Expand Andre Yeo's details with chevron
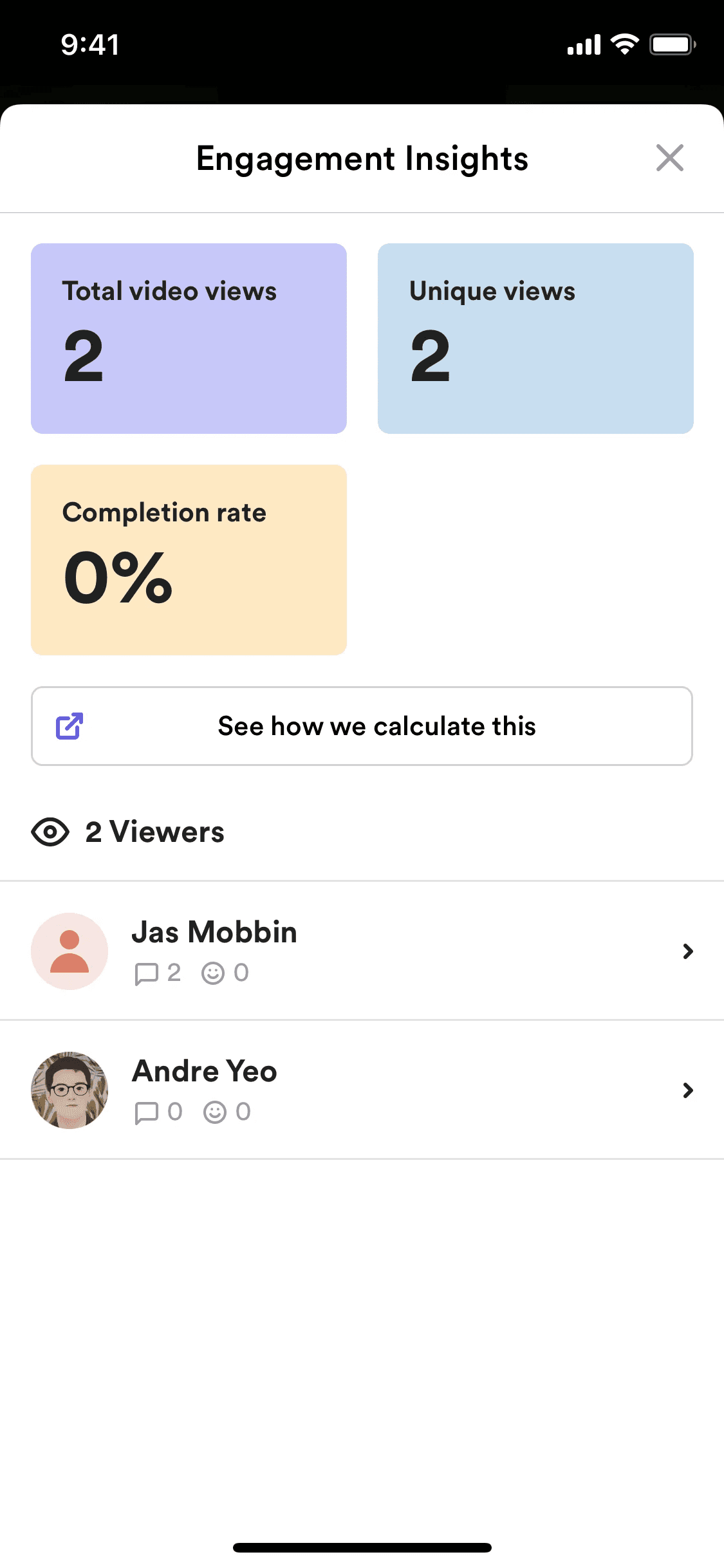Screen dimensions: 724x1568 (x=688, y=1090)
